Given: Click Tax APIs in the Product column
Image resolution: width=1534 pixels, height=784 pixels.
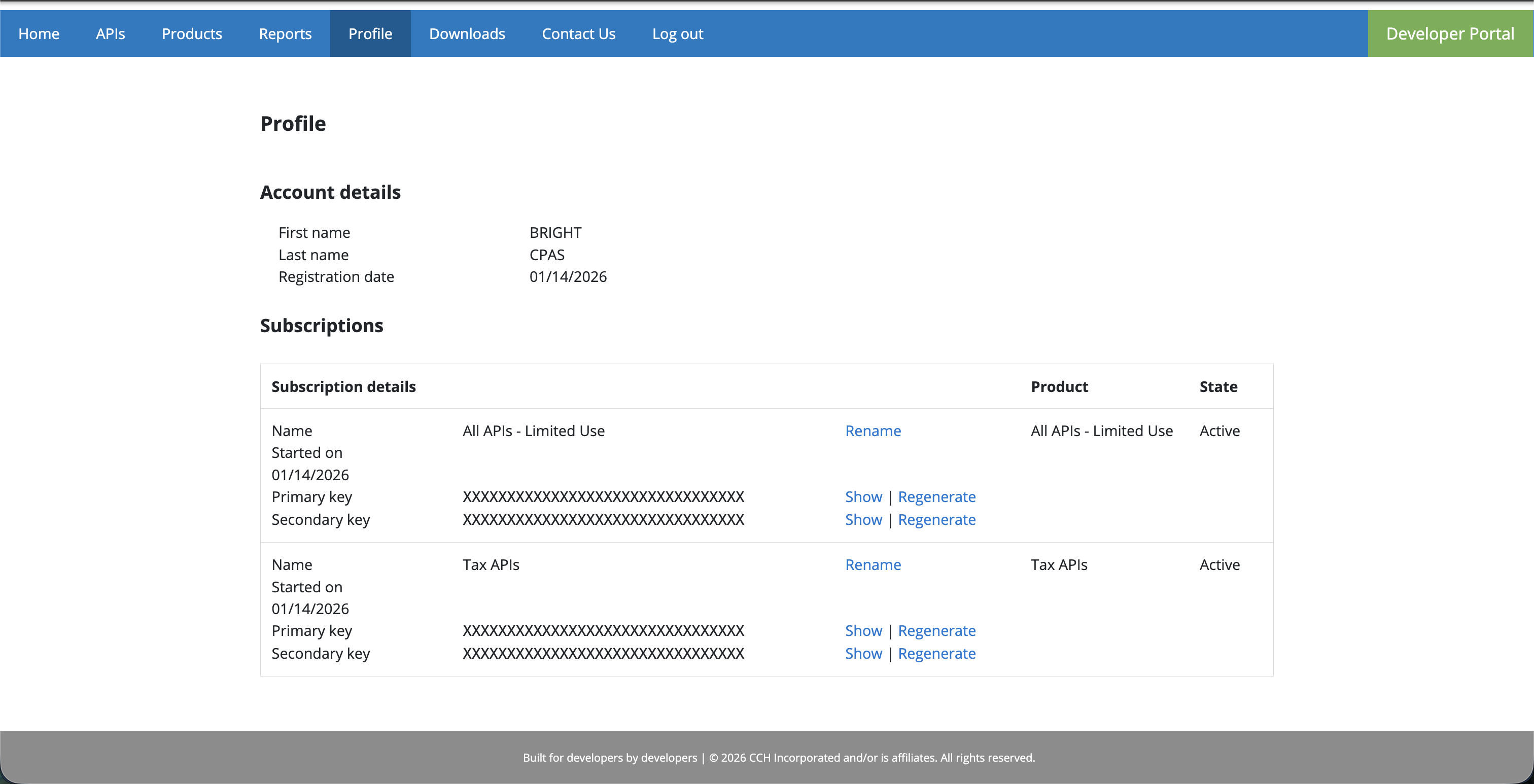Looking at the screenshot, I should (x=1059, y=564).
